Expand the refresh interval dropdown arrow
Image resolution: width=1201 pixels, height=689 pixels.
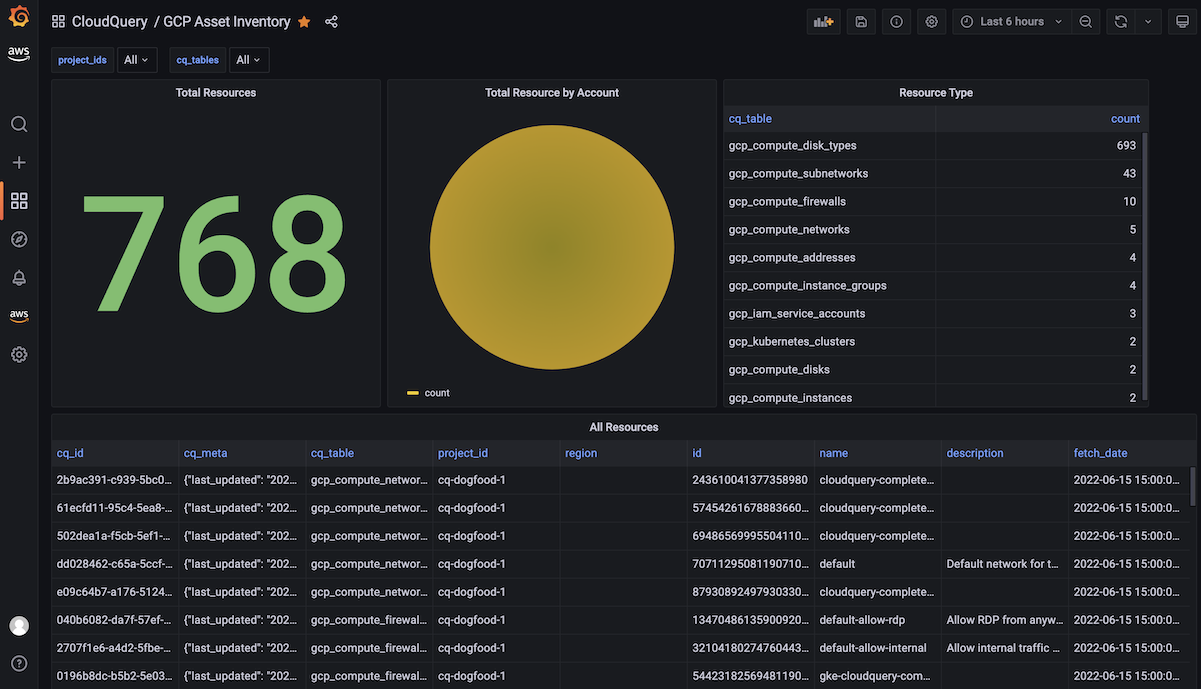click(1148, 22)
